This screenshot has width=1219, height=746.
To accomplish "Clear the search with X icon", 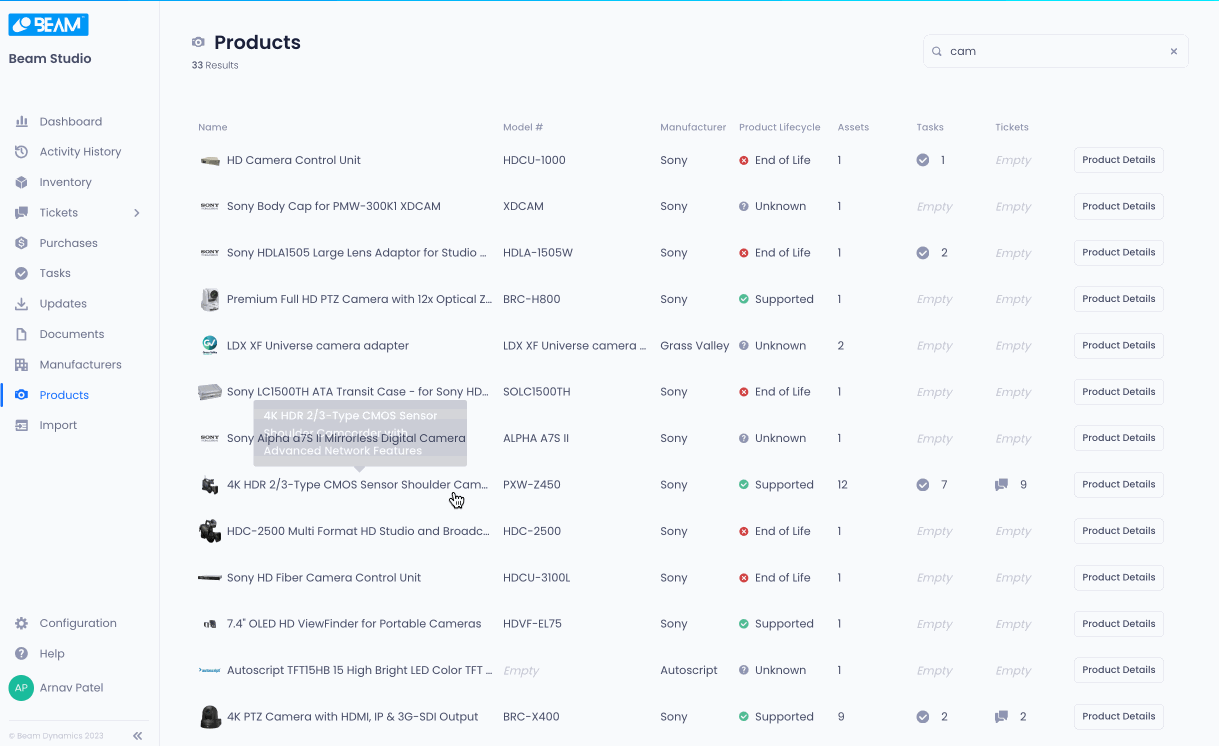I will pos(1174,51).
